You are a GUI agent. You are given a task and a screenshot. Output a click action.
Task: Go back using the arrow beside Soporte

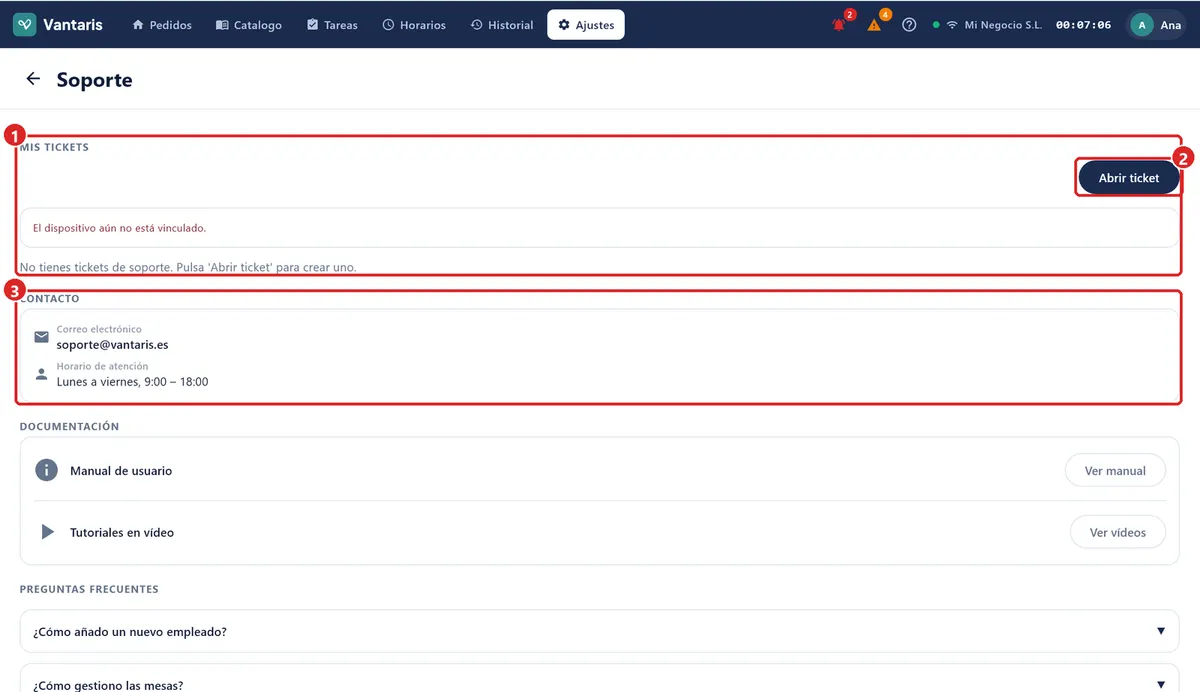click(x=33, y=79)
